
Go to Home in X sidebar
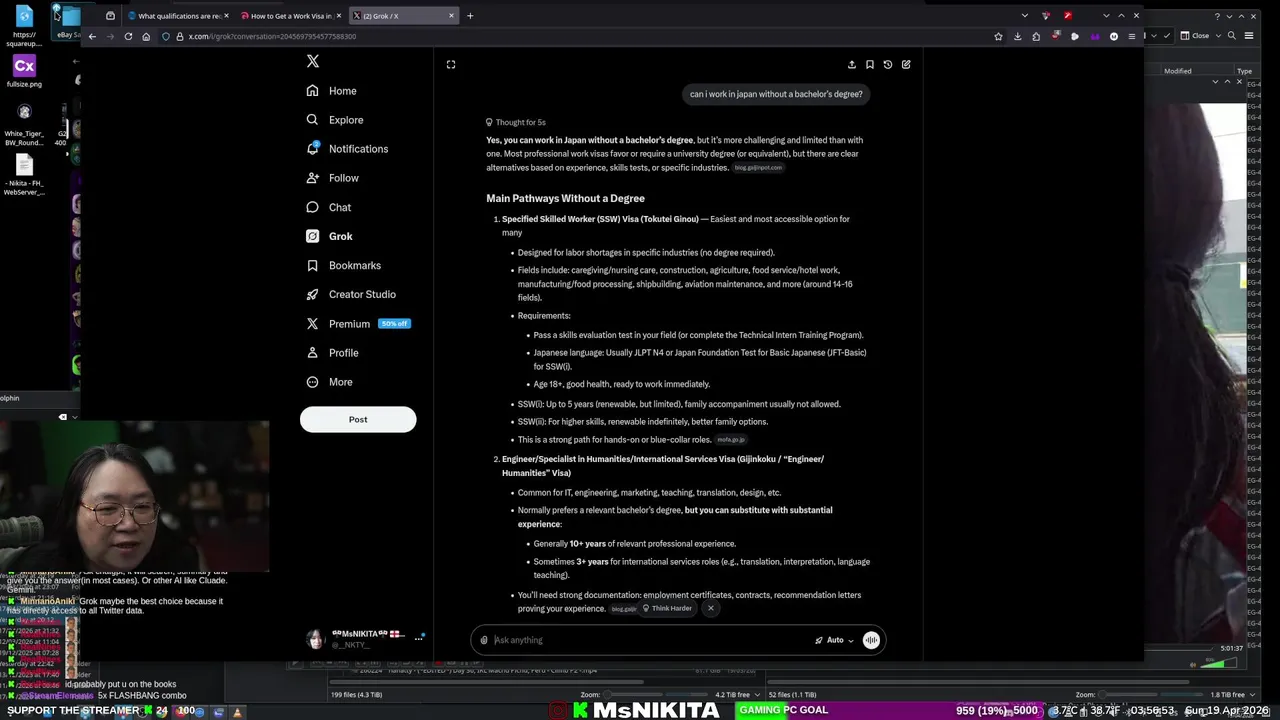332,91
